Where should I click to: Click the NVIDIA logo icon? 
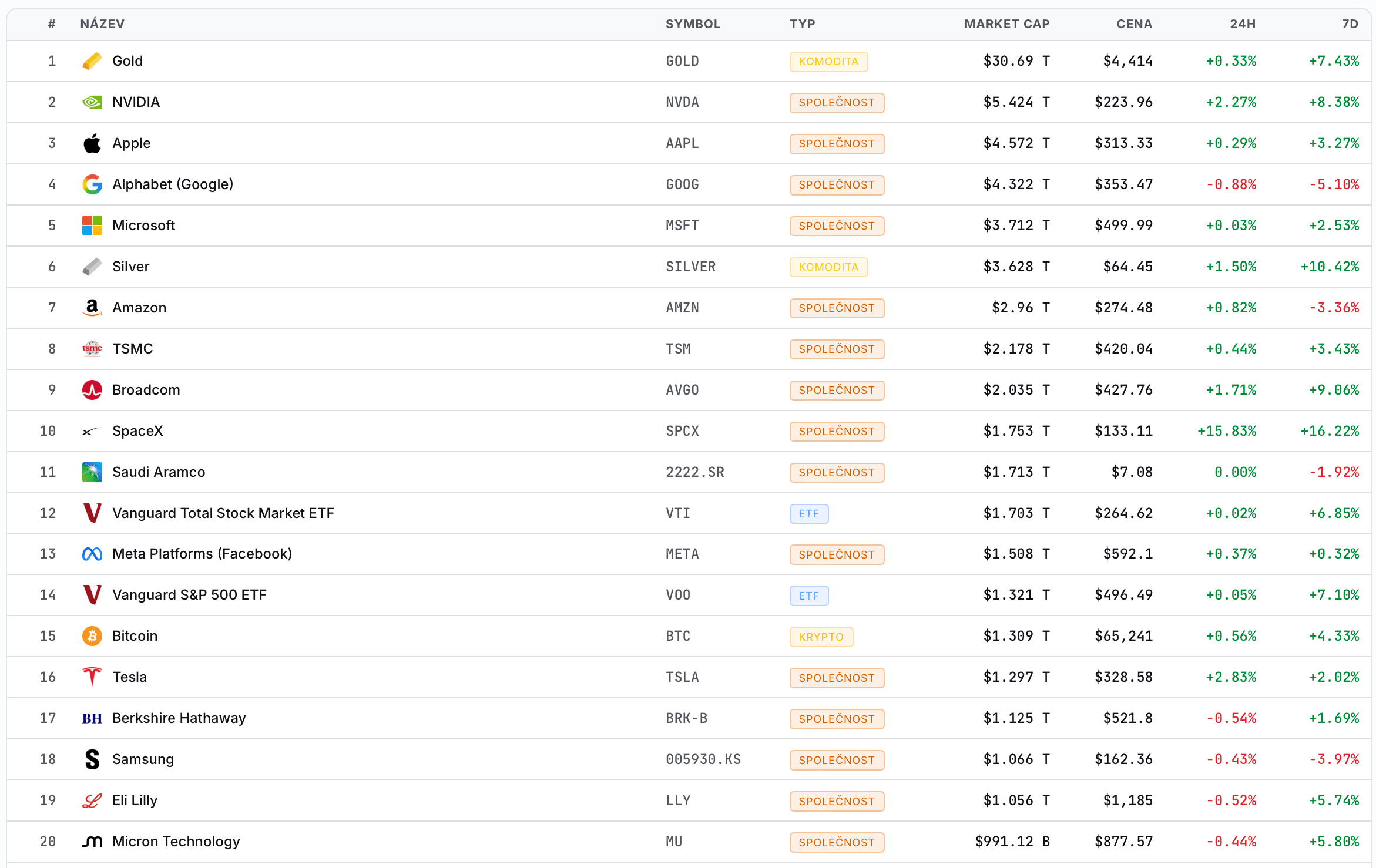tap(92, 102)
